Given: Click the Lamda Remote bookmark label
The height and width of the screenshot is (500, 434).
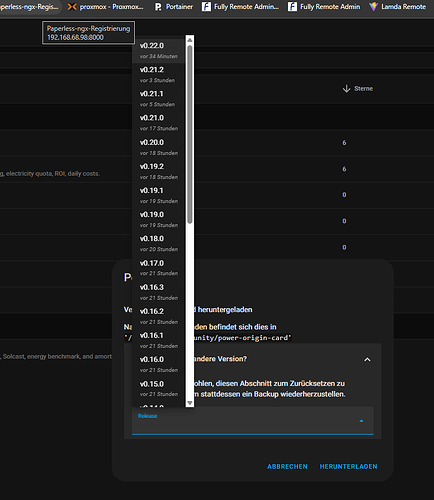Looking at the screenshot, I should (x=403, y=6).
